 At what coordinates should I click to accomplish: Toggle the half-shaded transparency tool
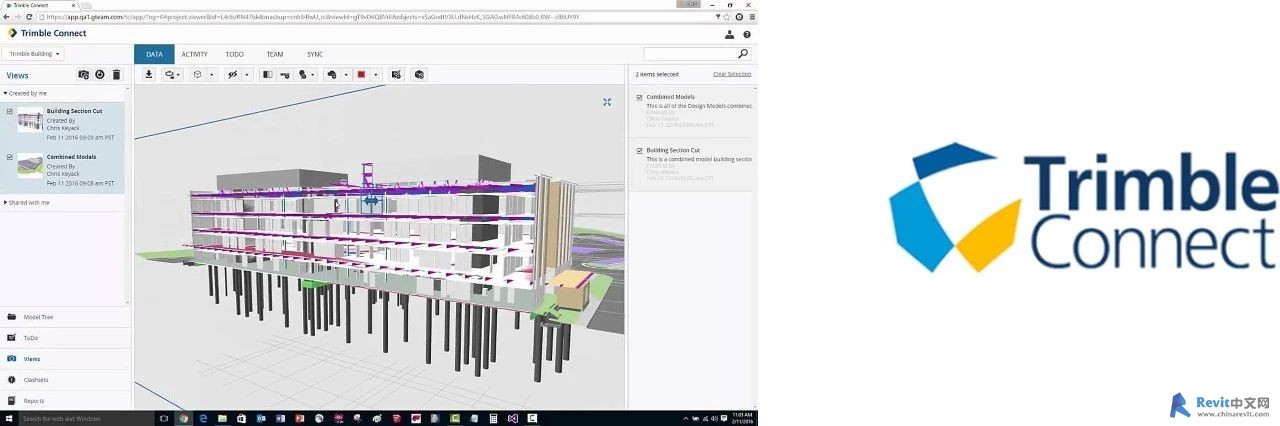pos(267,74)
